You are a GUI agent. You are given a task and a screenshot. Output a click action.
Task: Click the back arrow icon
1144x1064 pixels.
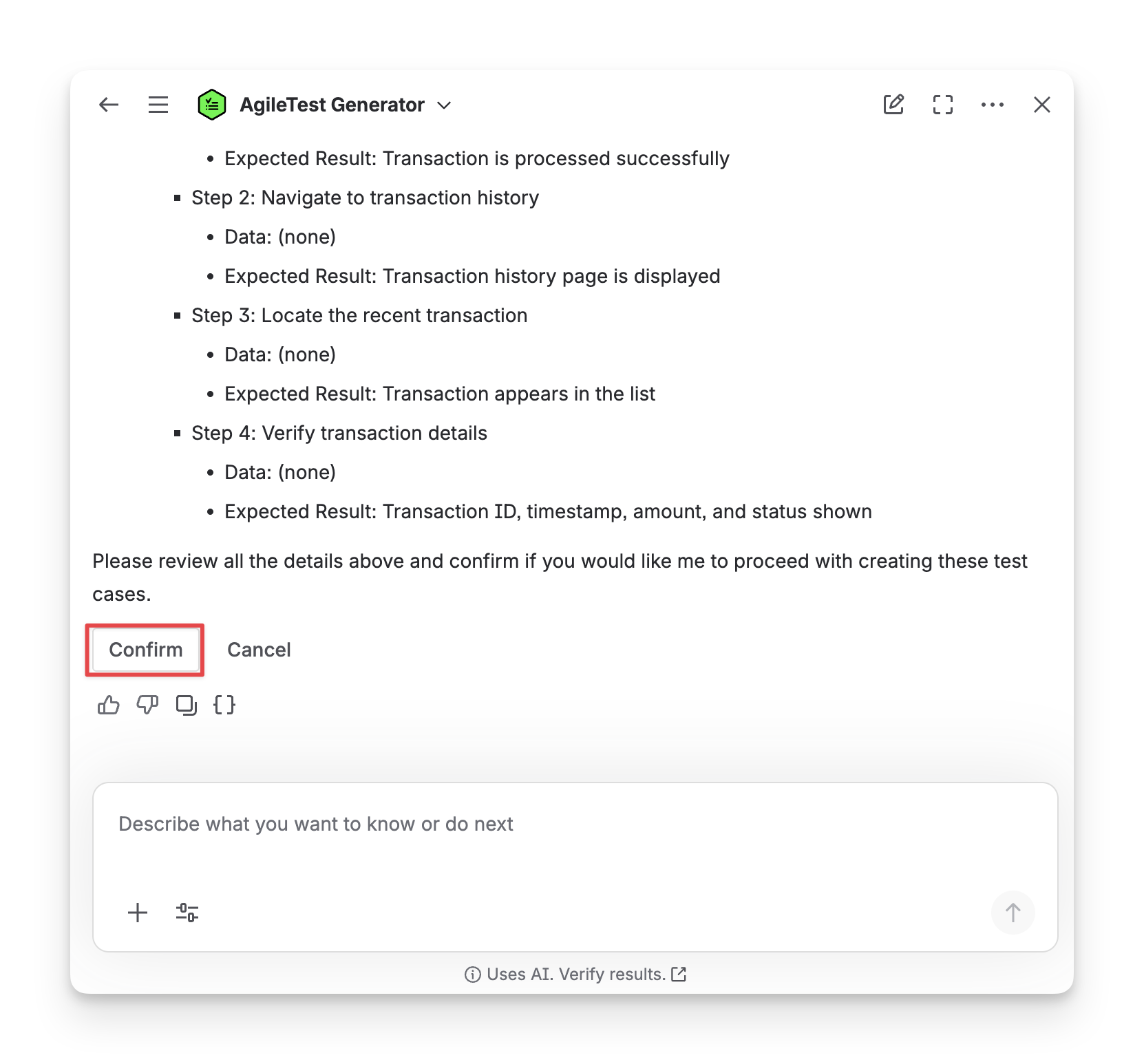tap(109, 105)
